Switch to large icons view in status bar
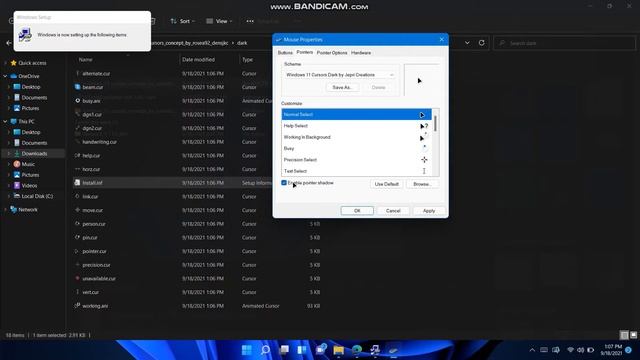Screen dimensions: 640x360 (633, 335)
